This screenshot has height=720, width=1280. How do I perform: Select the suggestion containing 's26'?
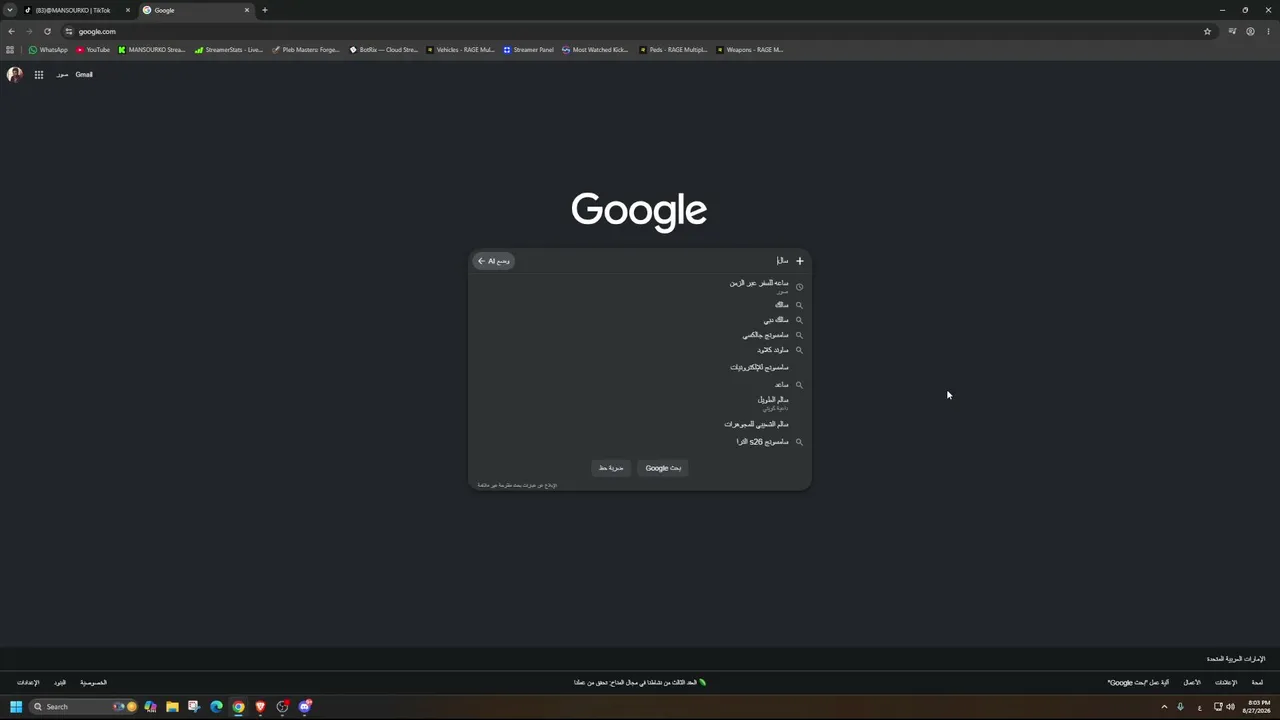tap(640, 442)
